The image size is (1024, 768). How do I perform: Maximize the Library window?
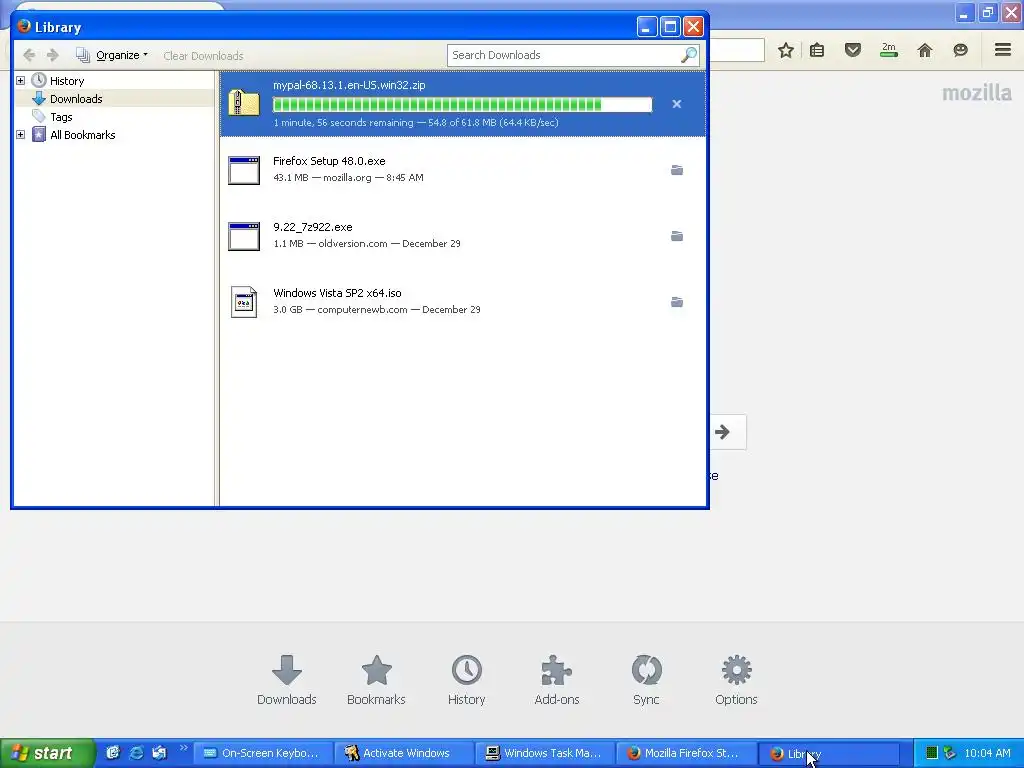tap(670, 27)
